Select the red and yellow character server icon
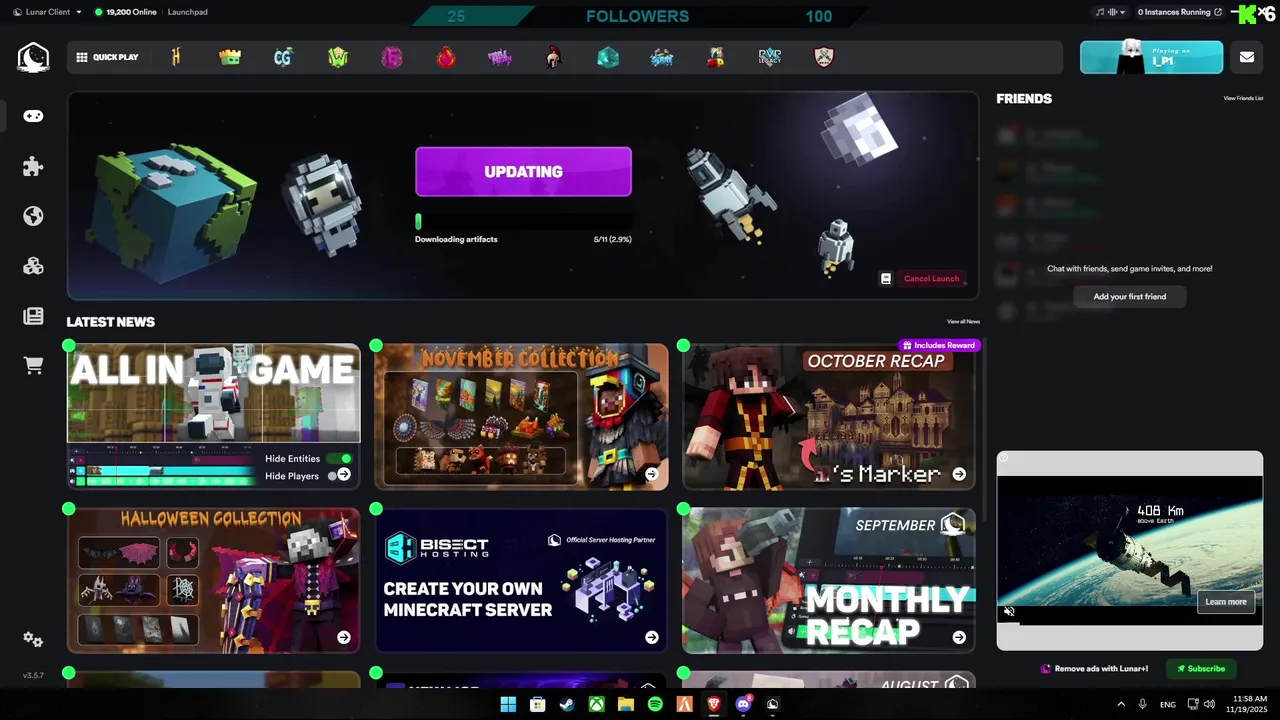The width and height of the screenshot is (1280, 720). click(715, 57)
